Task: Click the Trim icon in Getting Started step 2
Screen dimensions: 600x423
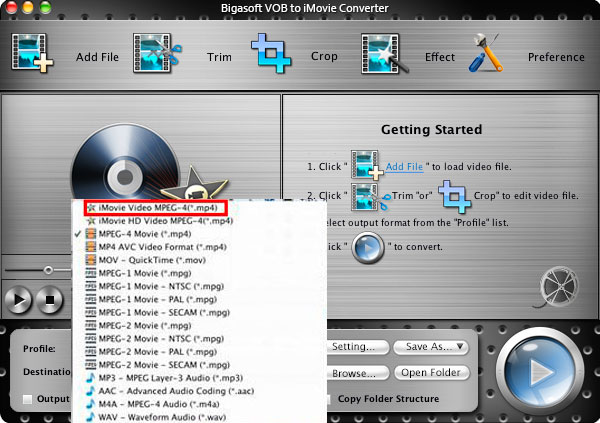Action: [370, 196]
